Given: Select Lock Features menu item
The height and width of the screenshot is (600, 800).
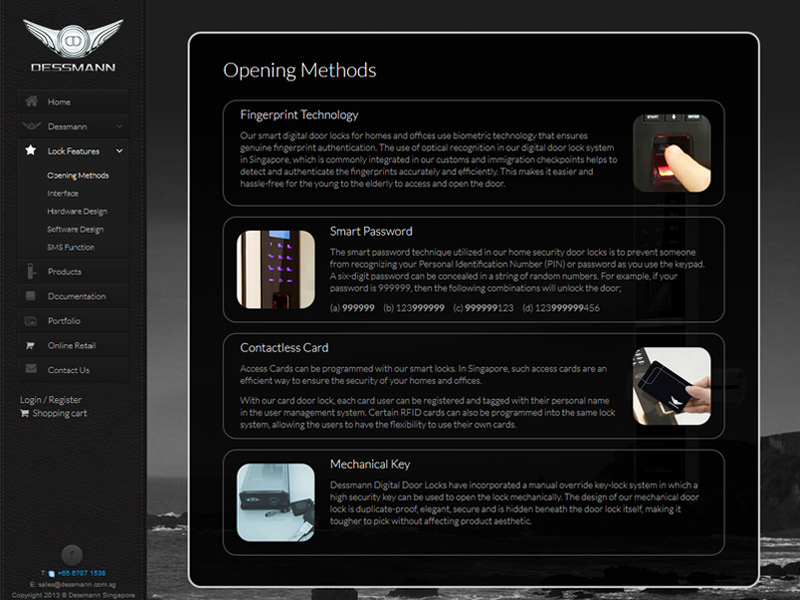Looking at the screenshot, I should pyautogui.click(x=73, y=151).
